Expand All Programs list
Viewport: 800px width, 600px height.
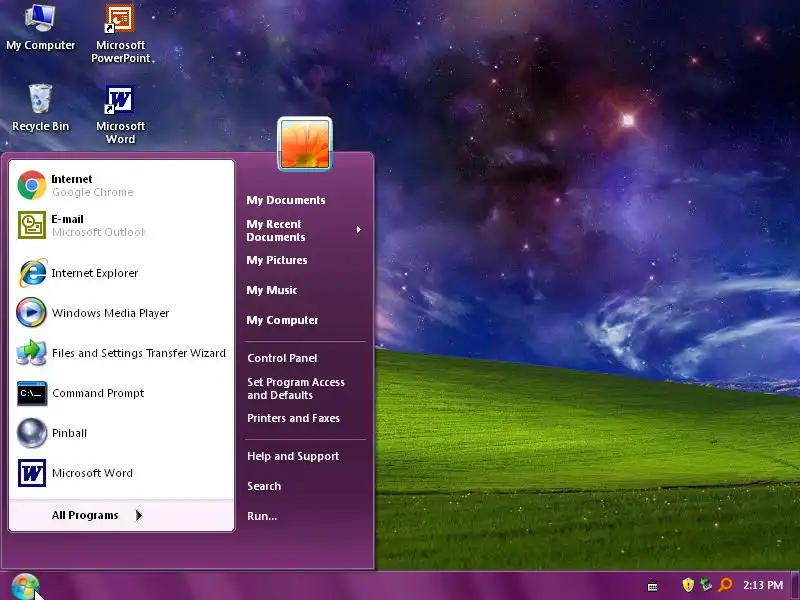click(x=121, y=515)
